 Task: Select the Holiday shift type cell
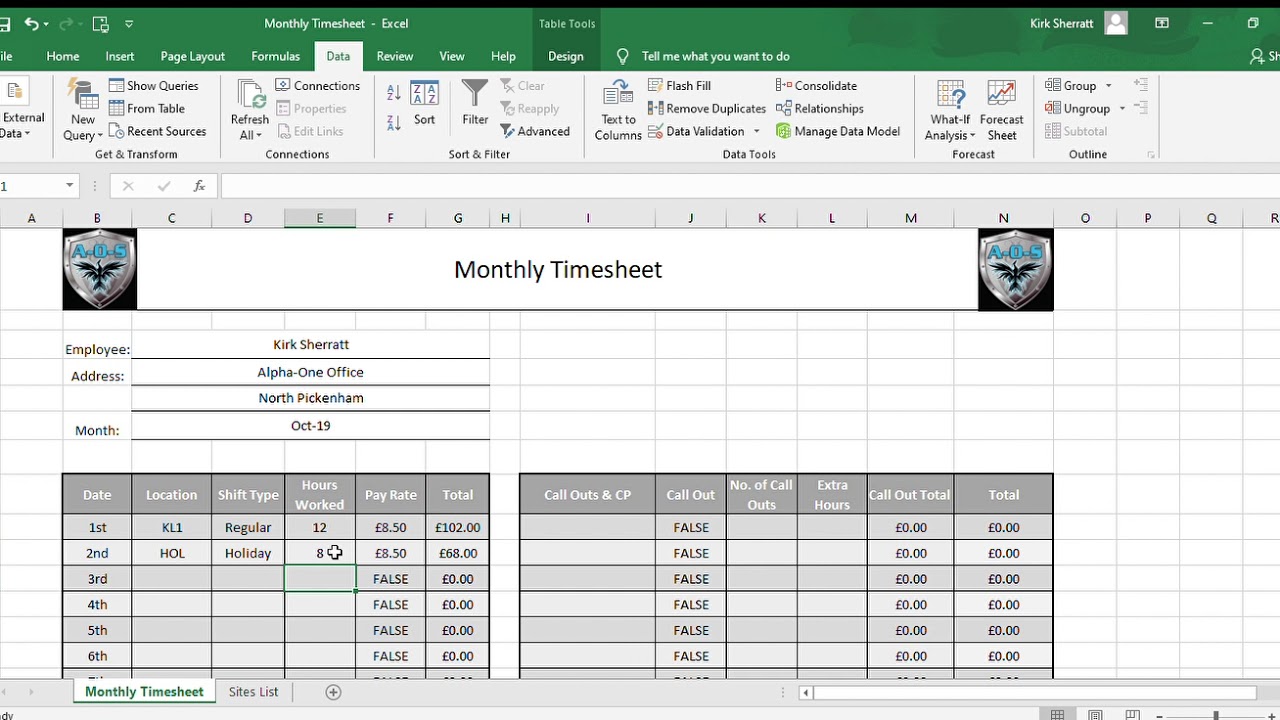[248, 553]
